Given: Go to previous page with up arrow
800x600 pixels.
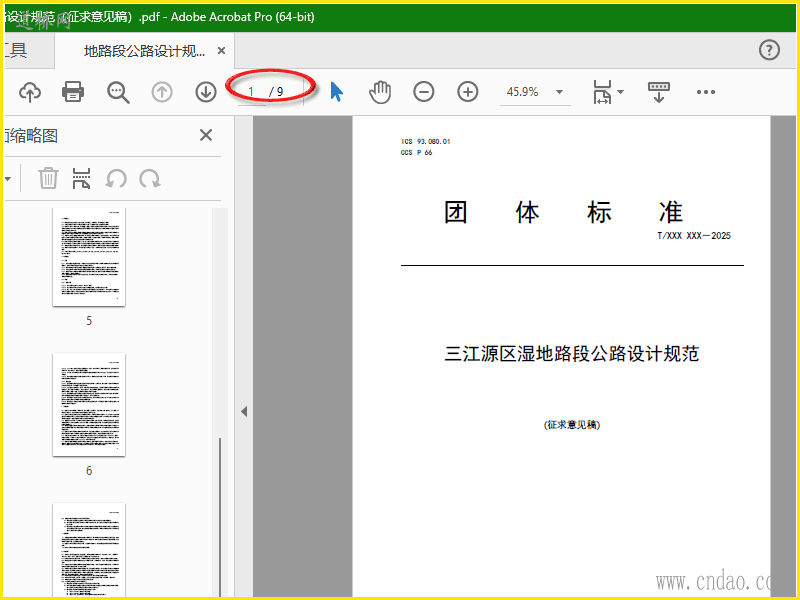Looking at the screenshot, I should tap(162, 92).
